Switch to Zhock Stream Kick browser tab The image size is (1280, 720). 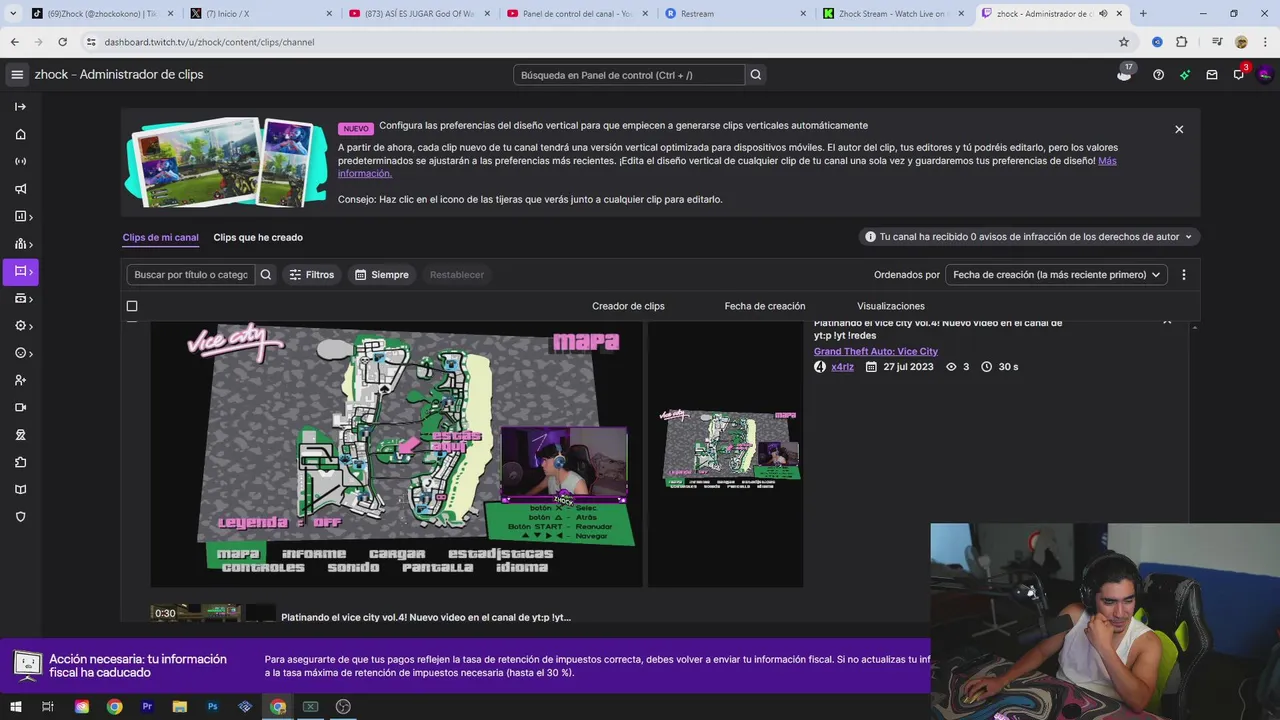point(892,14)
